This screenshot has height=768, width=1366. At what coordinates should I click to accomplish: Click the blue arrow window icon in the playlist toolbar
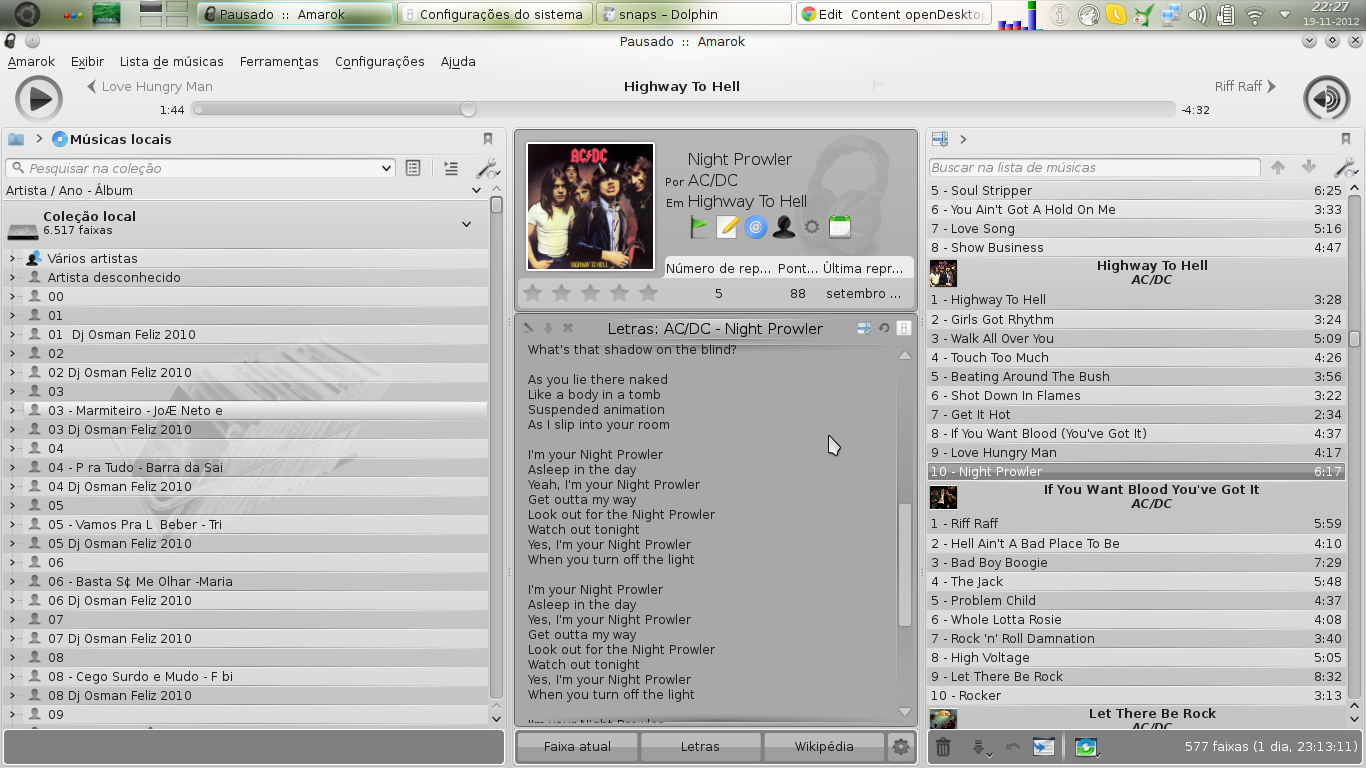click(1044, 746)
